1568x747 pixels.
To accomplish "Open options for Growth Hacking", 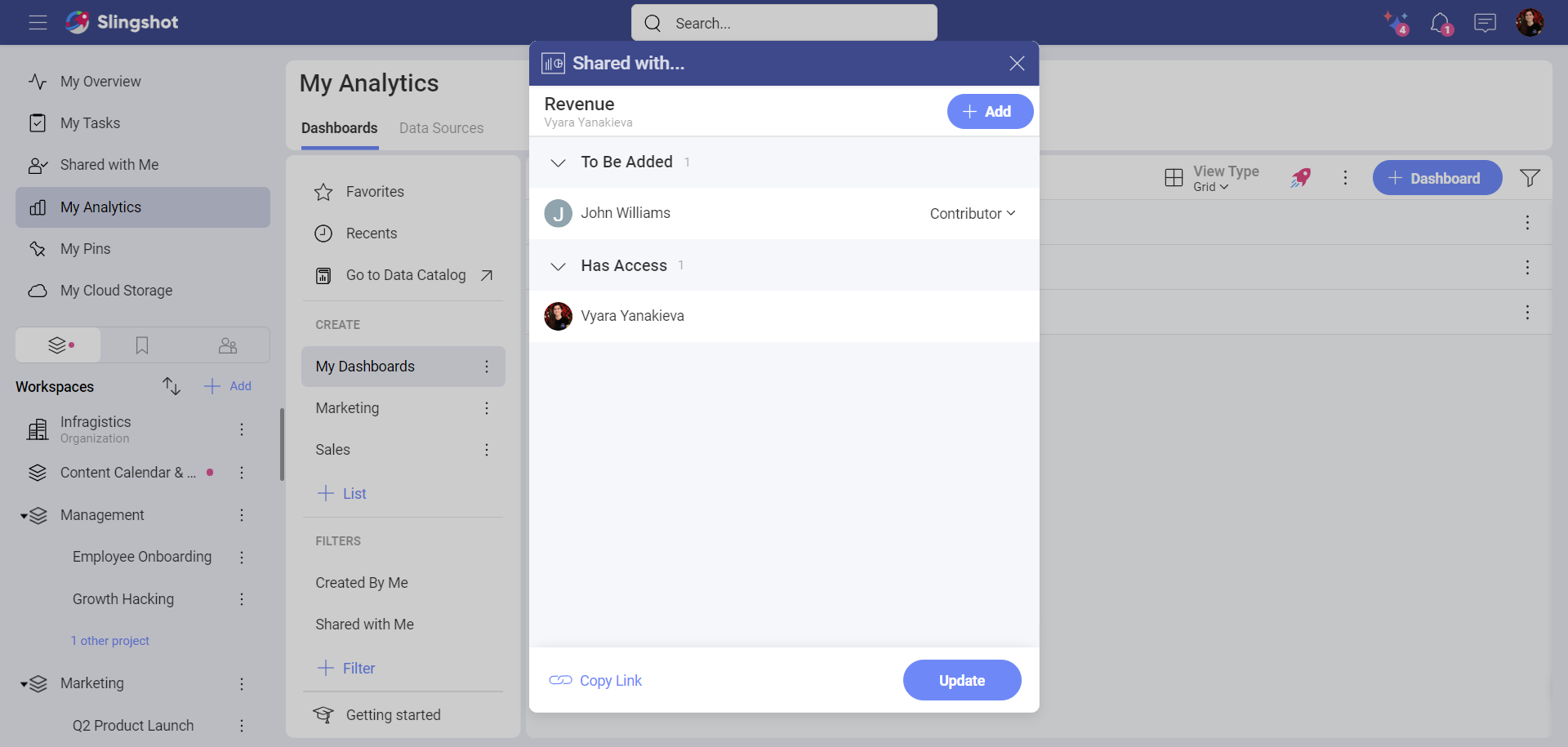I will pyautogui.click(x=242, y=599).
